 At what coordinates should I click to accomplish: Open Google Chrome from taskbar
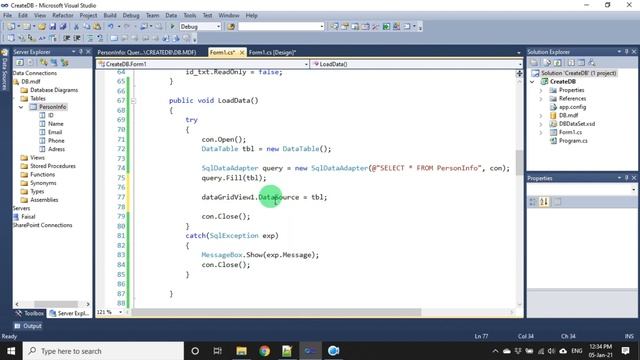[264, 351]
